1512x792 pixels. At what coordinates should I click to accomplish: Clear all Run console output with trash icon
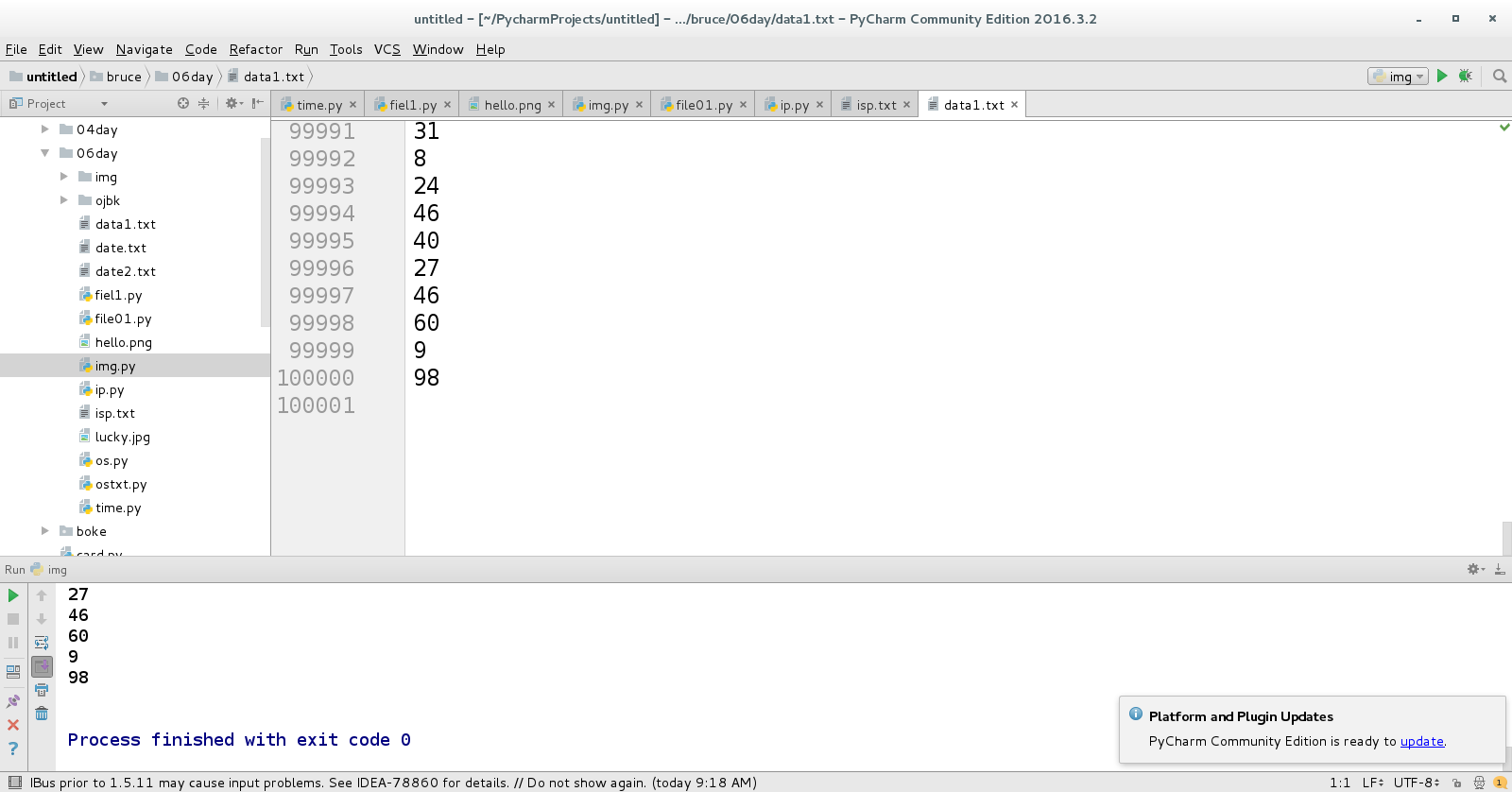tap(42, 714)
